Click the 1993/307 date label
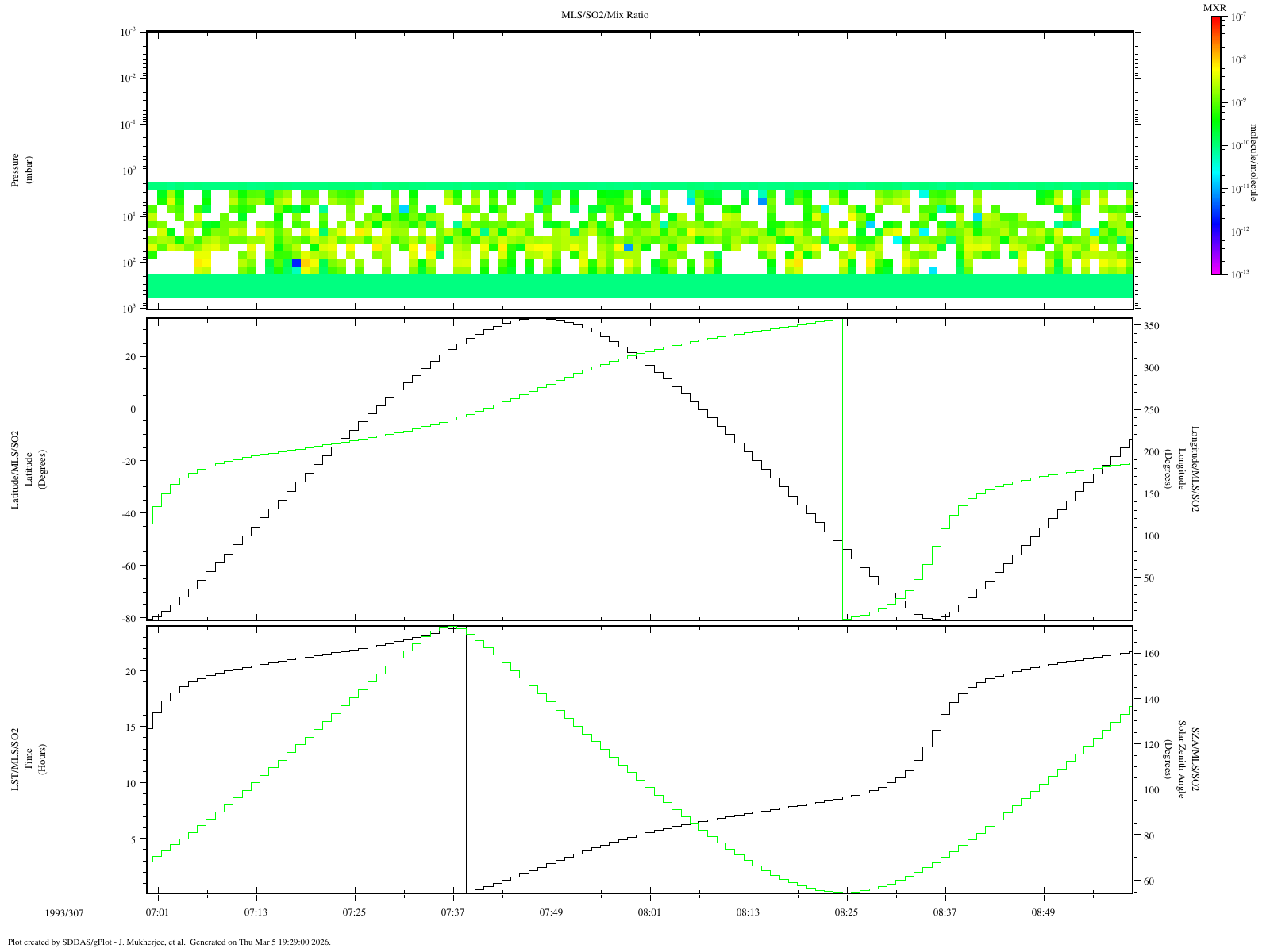The height and width of the screenshot is (952, 1270). point(62,913)
